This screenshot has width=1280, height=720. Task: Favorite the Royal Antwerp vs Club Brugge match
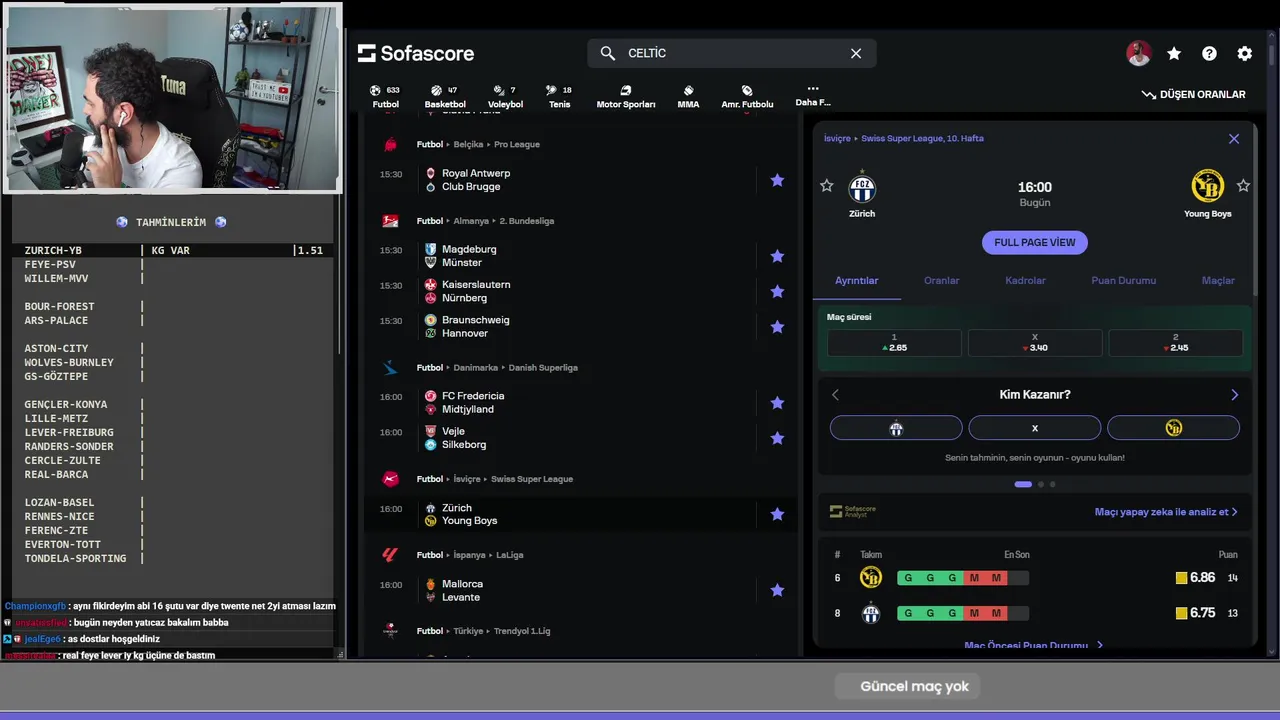pyautogui.click(x=777, y=180)
